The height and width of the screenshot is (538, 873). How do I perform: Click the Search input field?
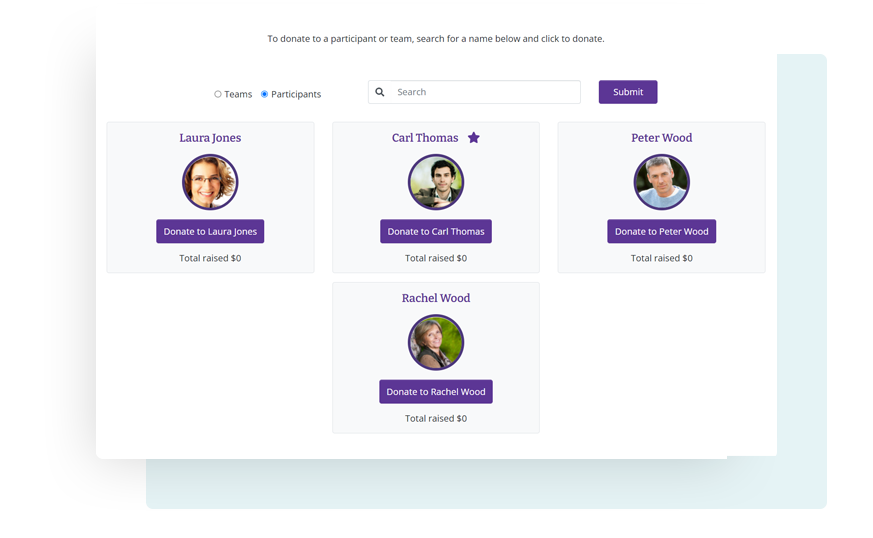click(x=474, y=92)
